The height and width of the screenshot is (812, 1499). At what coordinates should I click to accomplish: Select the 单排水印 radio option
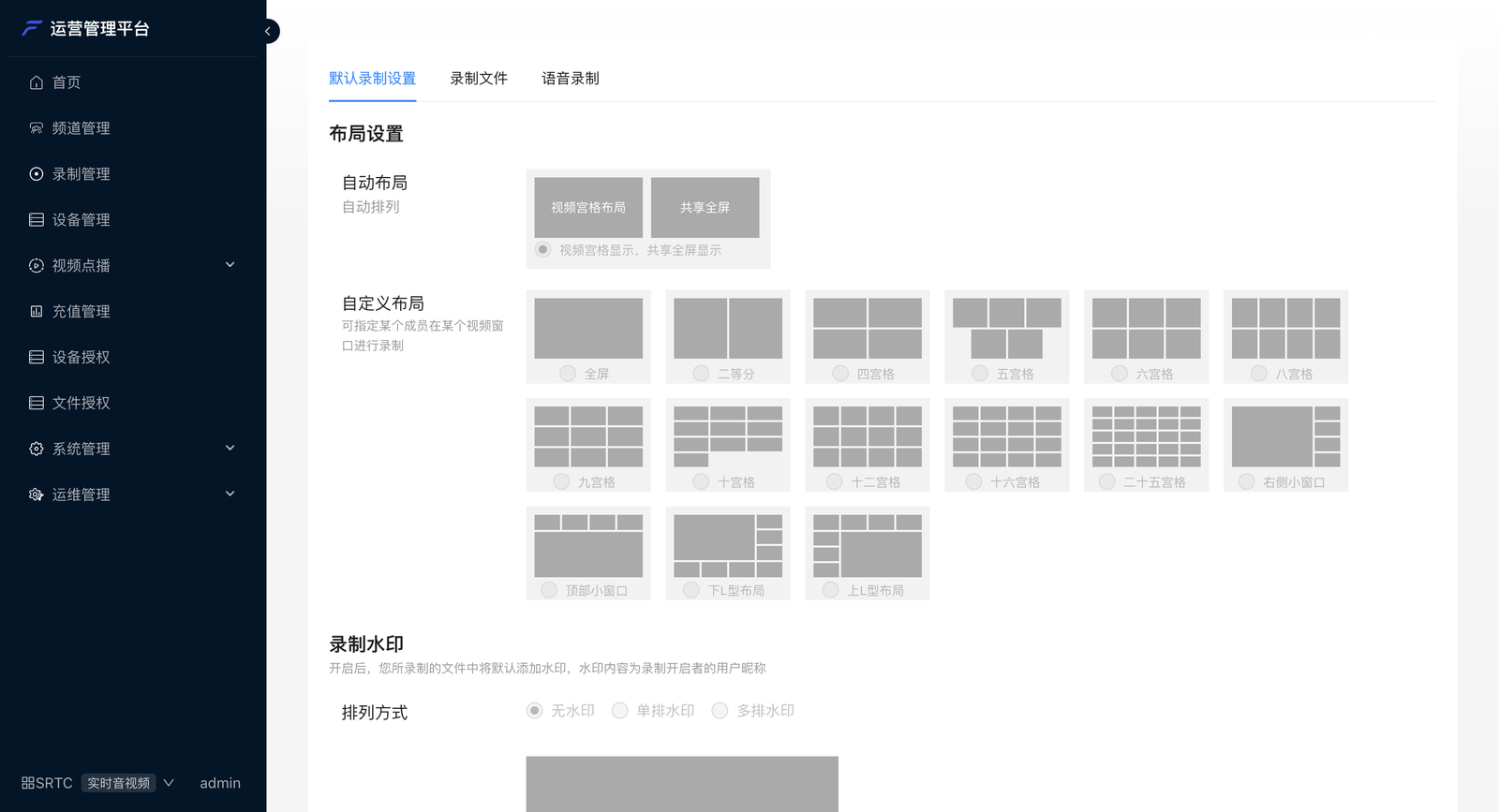point(619,711)
